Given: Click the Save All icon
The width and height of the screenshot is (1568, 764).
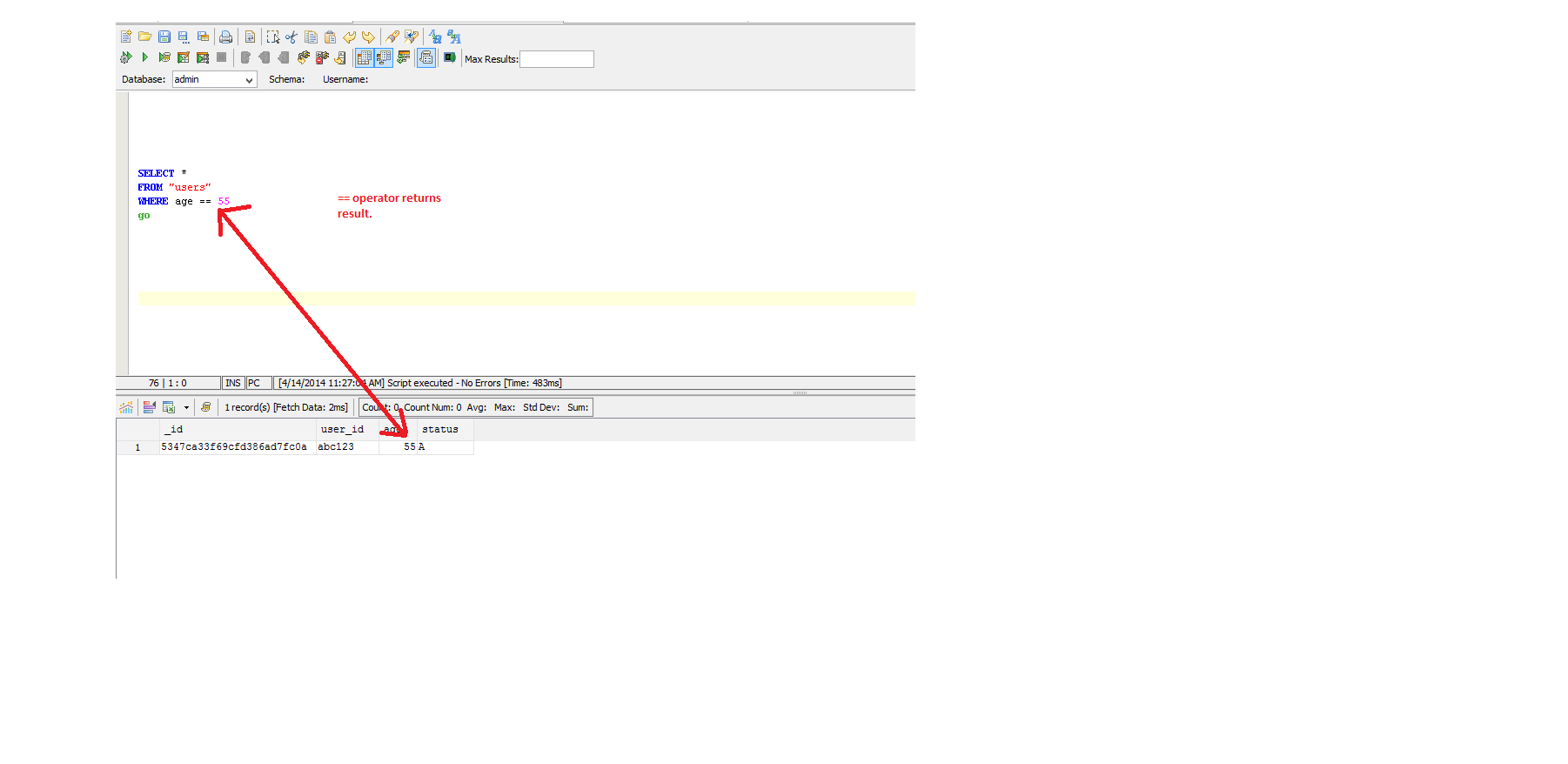Looking at the screenshot, I should pyautogui.click(x=203, y=37).
